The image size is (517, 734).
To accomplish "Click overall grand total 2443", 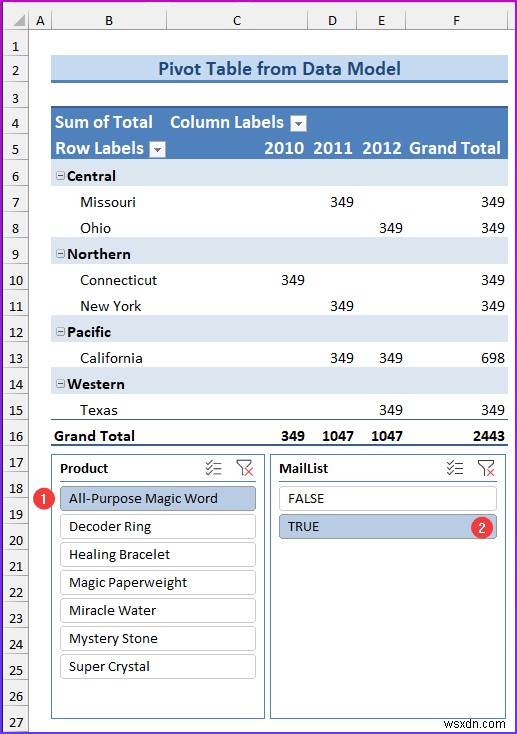I will tap(488, 436).
